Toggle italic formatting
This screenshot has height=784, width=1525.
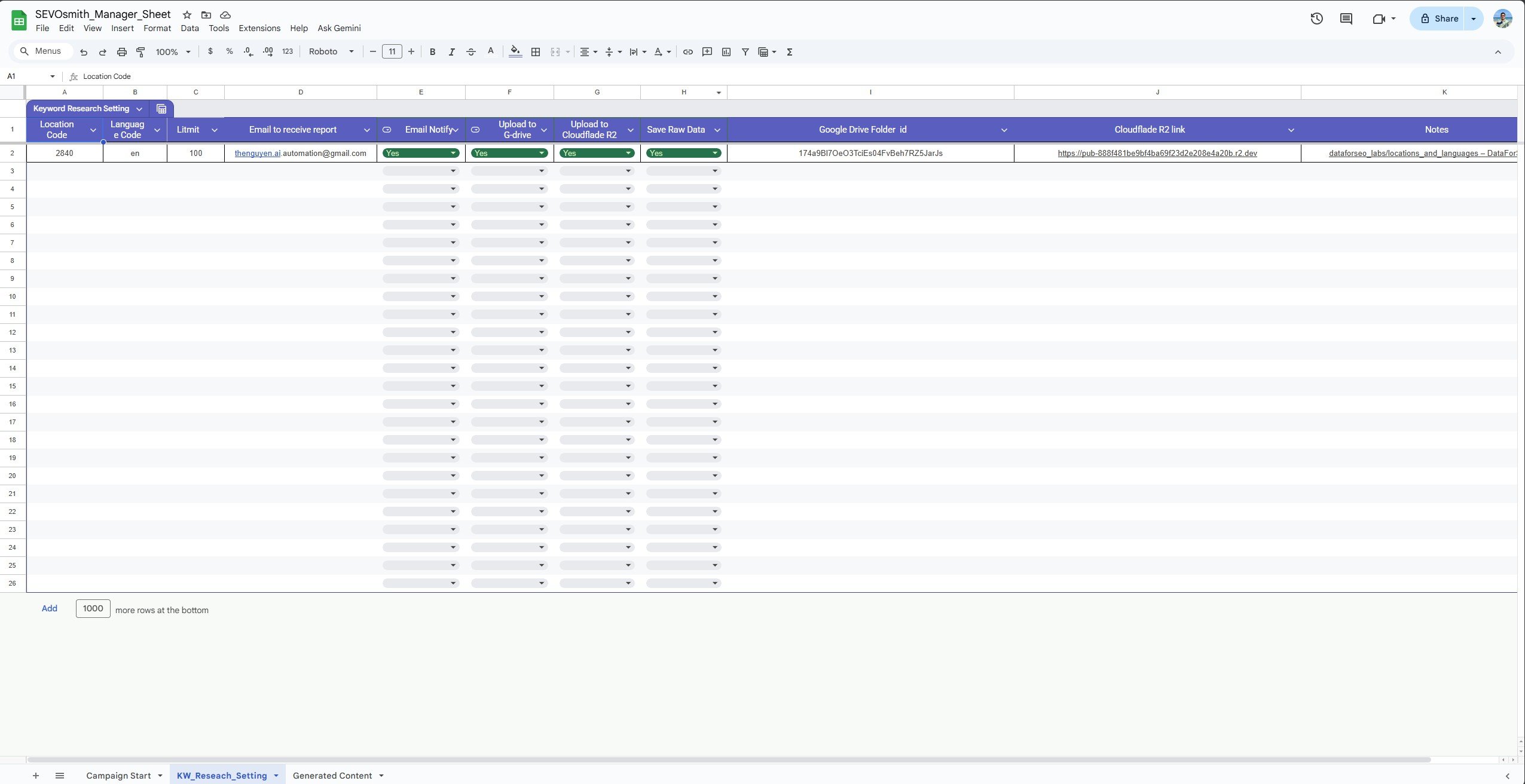pyautogui.click(x=451, y=52)
